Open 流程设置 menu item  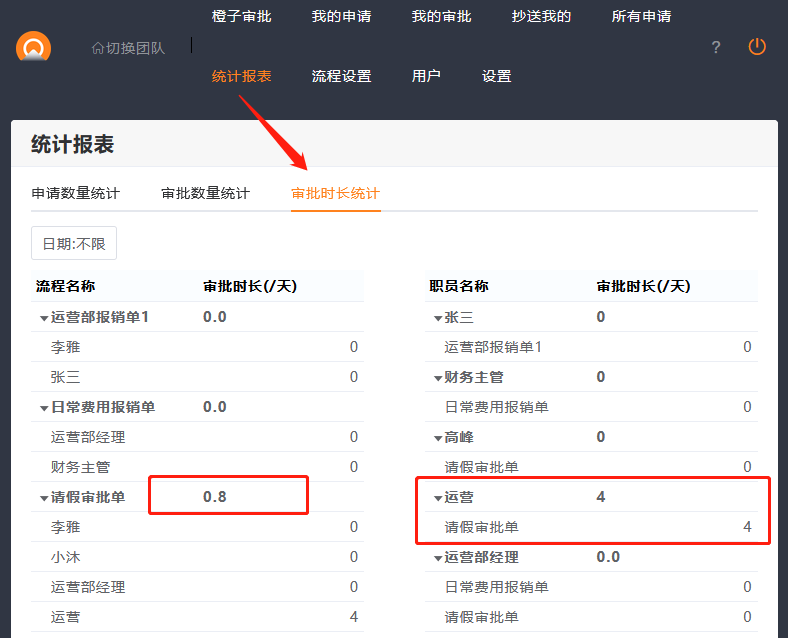tap(341, 76)
